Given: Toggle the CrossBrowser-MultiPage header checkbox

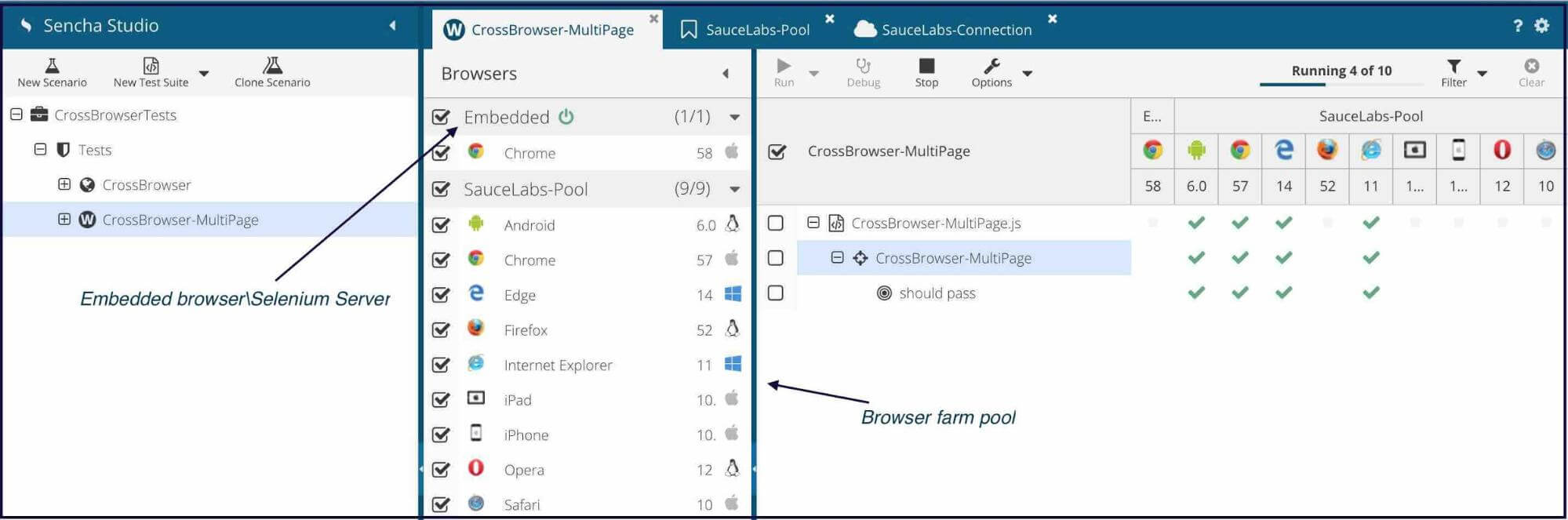Looking at the screenshot, I should click(x=777, y=151).
